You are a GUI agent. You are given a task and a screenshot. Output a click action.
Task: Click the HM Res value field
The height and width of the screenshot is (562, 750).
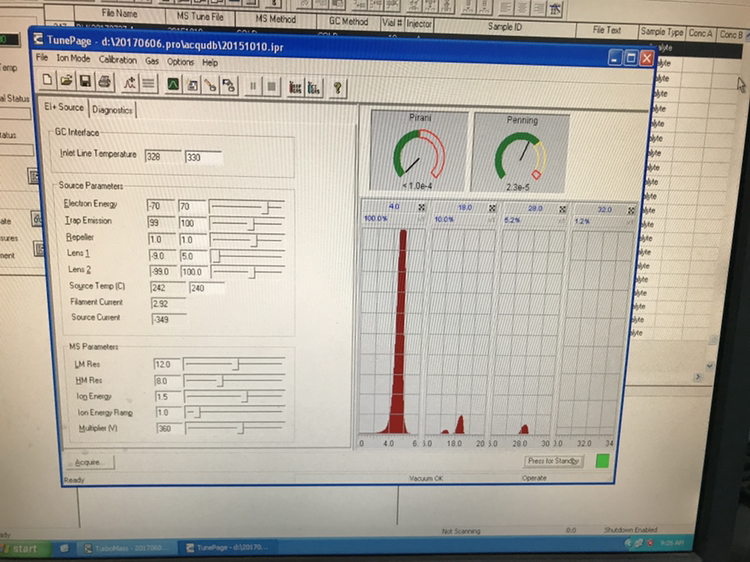167,381
